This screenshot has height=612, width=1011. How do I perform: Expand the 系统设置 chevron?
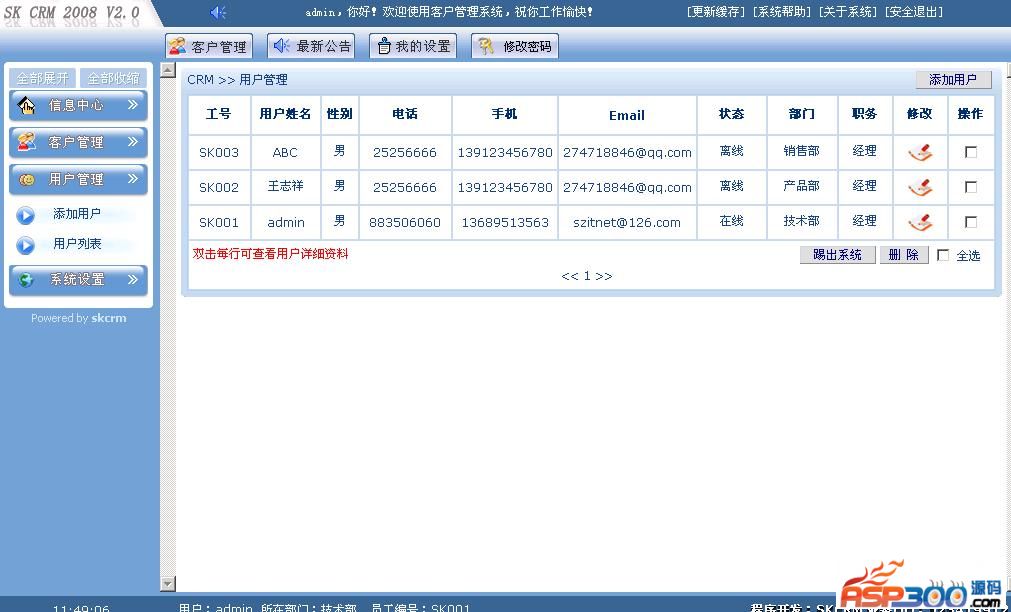(x=133, y=279)
